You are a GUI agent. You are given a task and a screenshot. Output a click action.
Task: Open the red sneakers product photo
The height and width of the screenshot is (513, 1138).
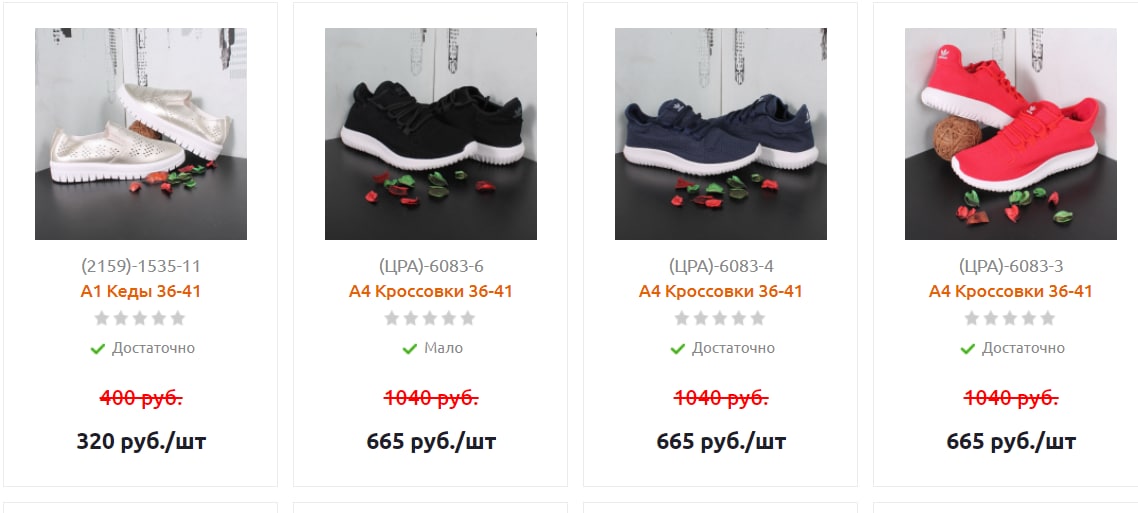coord(1010,134)
